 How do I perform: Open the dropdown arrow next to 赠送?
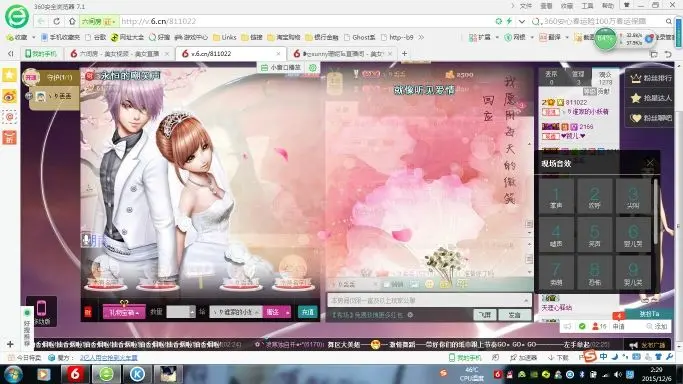pyautogui.click(x=287, y=312)
